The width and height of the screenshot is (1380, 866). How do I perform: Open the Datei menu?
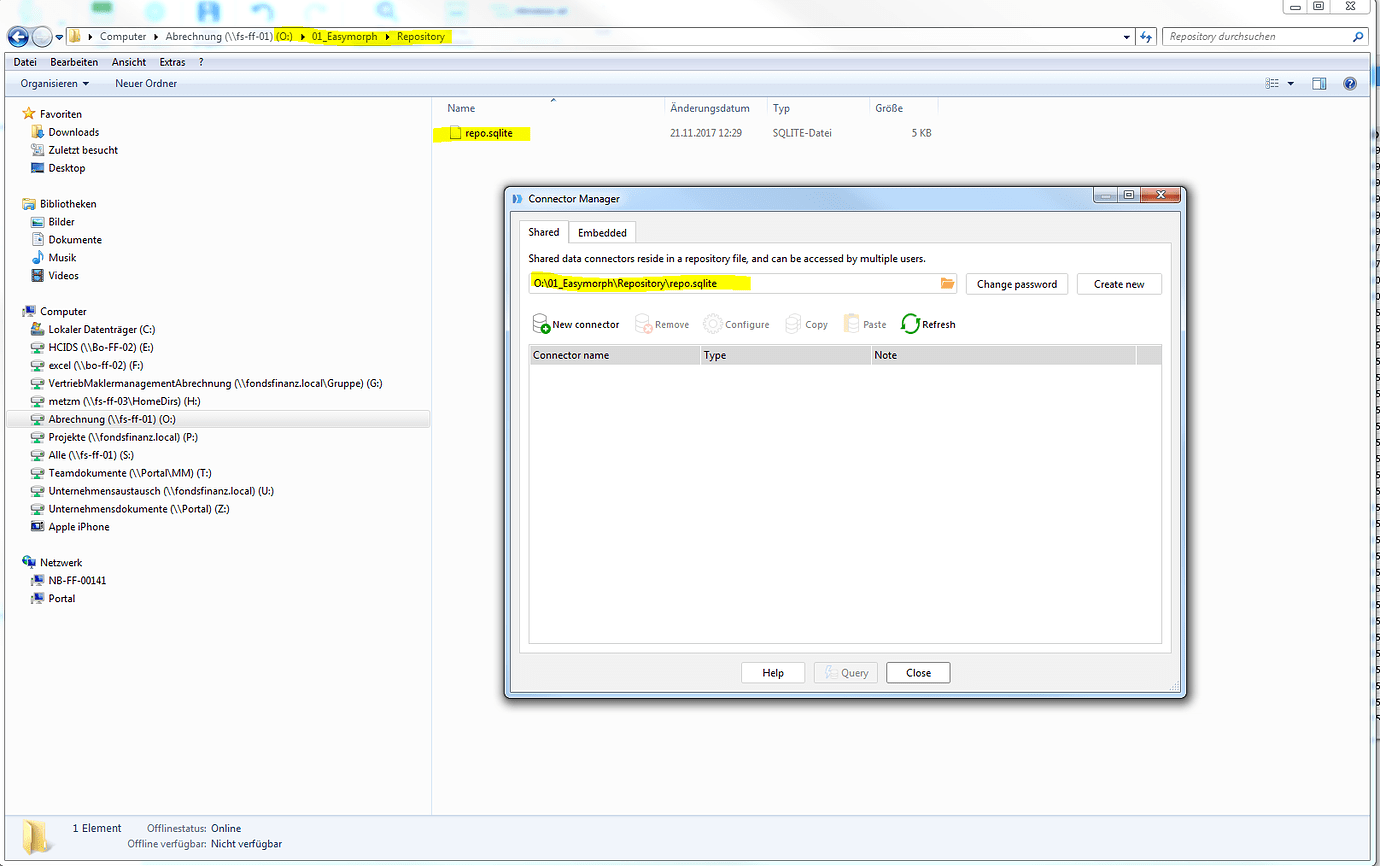coord(25,62)
